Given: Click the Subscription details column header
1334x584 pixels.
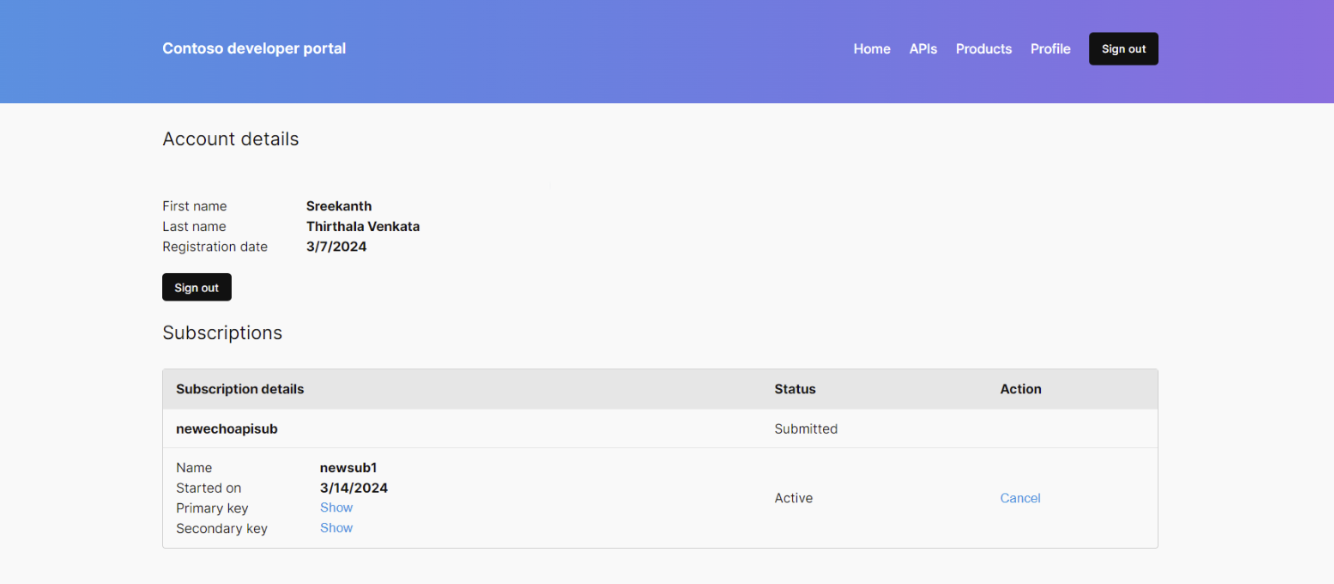Looking at the screenshot, I should tap(240, 389).
